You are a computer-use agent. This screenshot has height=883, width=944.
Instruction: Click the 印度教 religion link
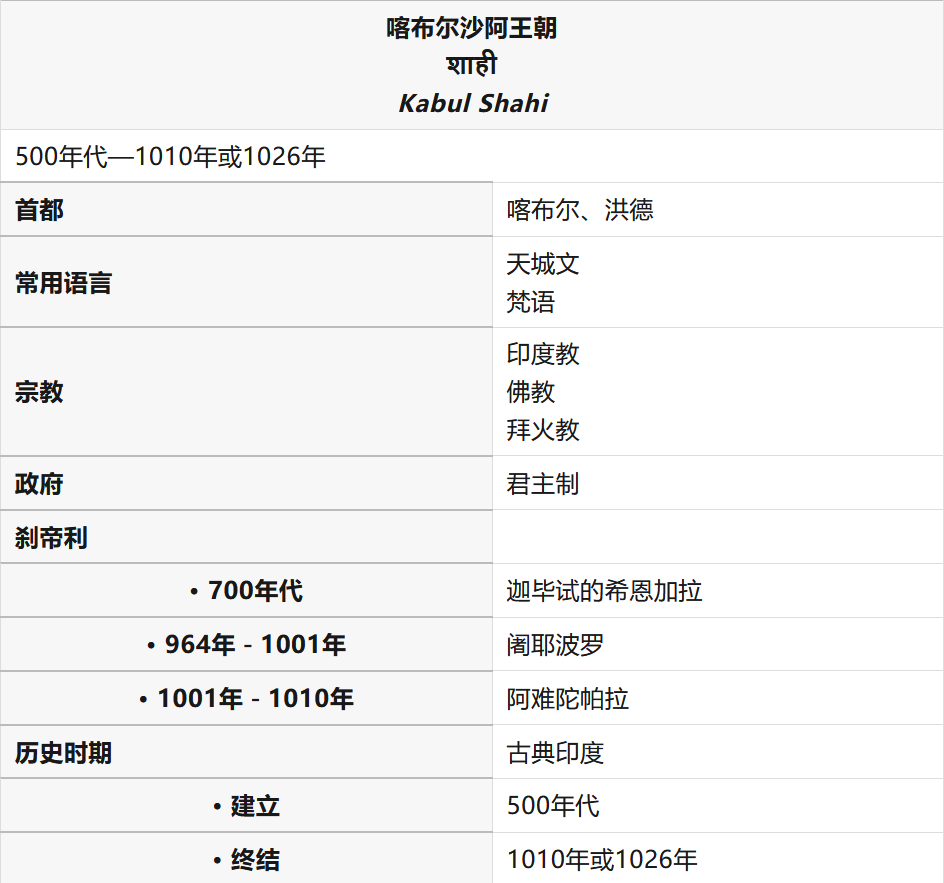tap(543, 354)
